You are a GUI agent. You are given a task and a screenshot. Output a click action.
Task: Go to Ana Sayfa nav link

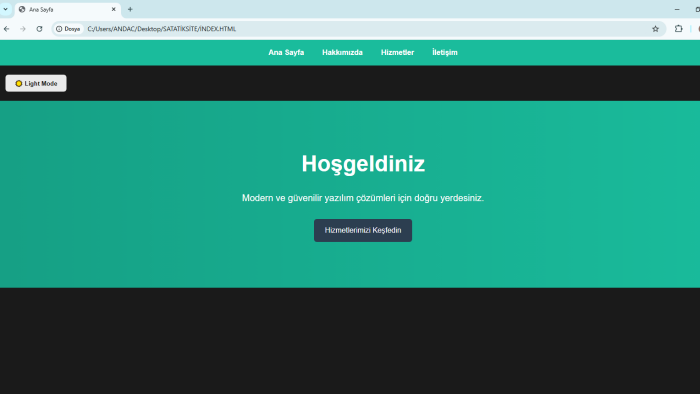click(x=286, y=53)
